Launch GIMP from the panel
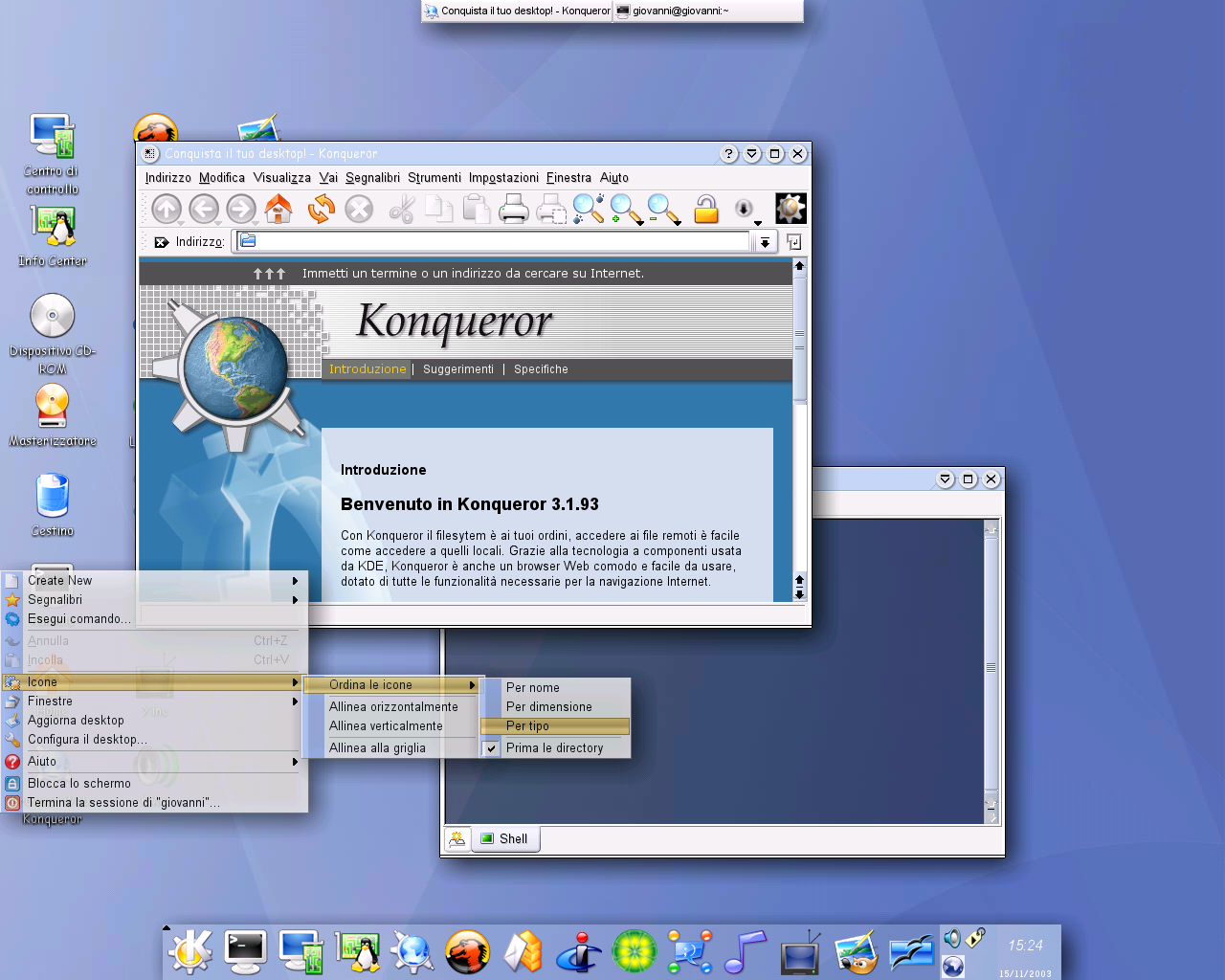This screenshot has width=1225, height=980. (x=857, y=951)
